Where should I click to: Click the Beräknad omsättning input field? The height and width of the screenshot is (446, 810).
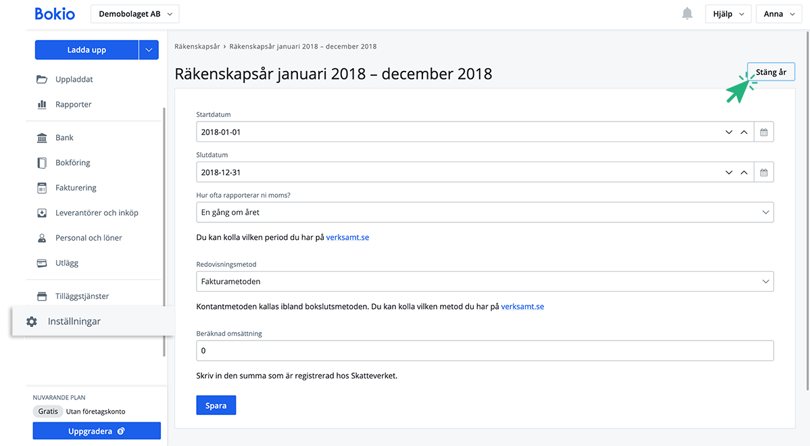[x=485, y=351]
